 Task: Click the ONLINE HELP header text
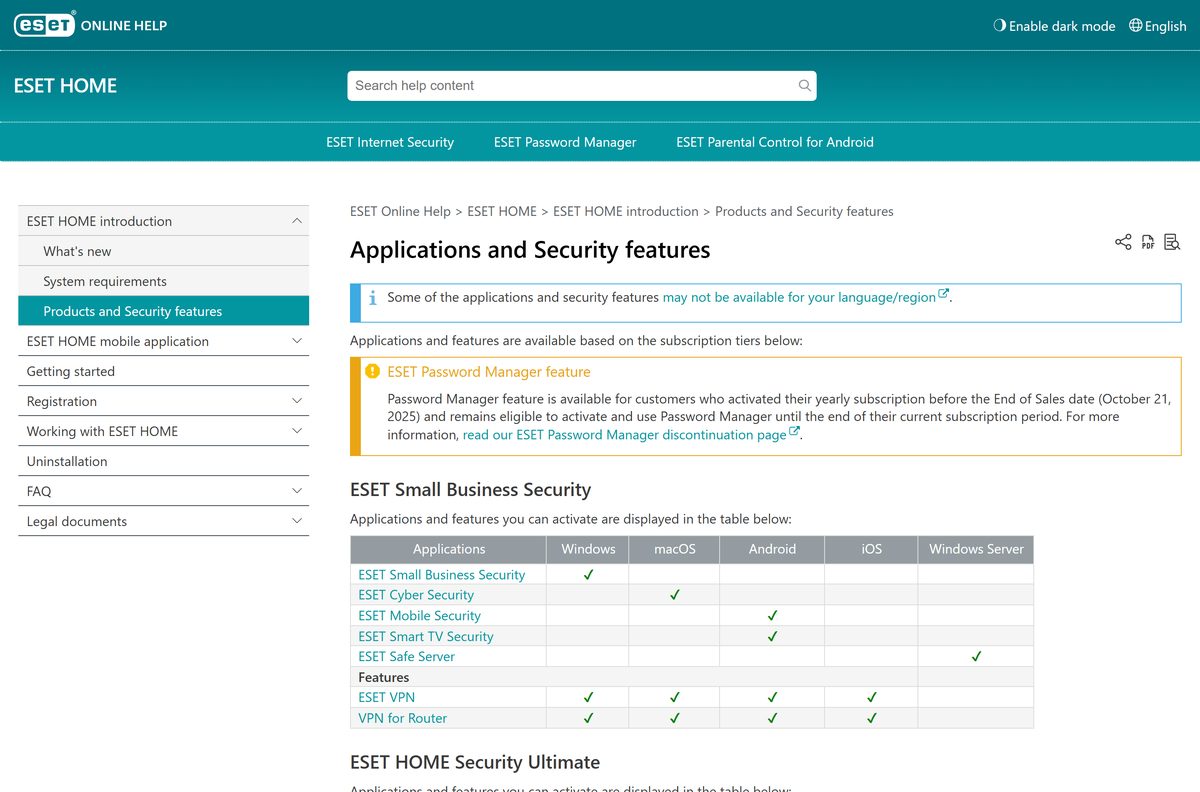pos(124,26)
